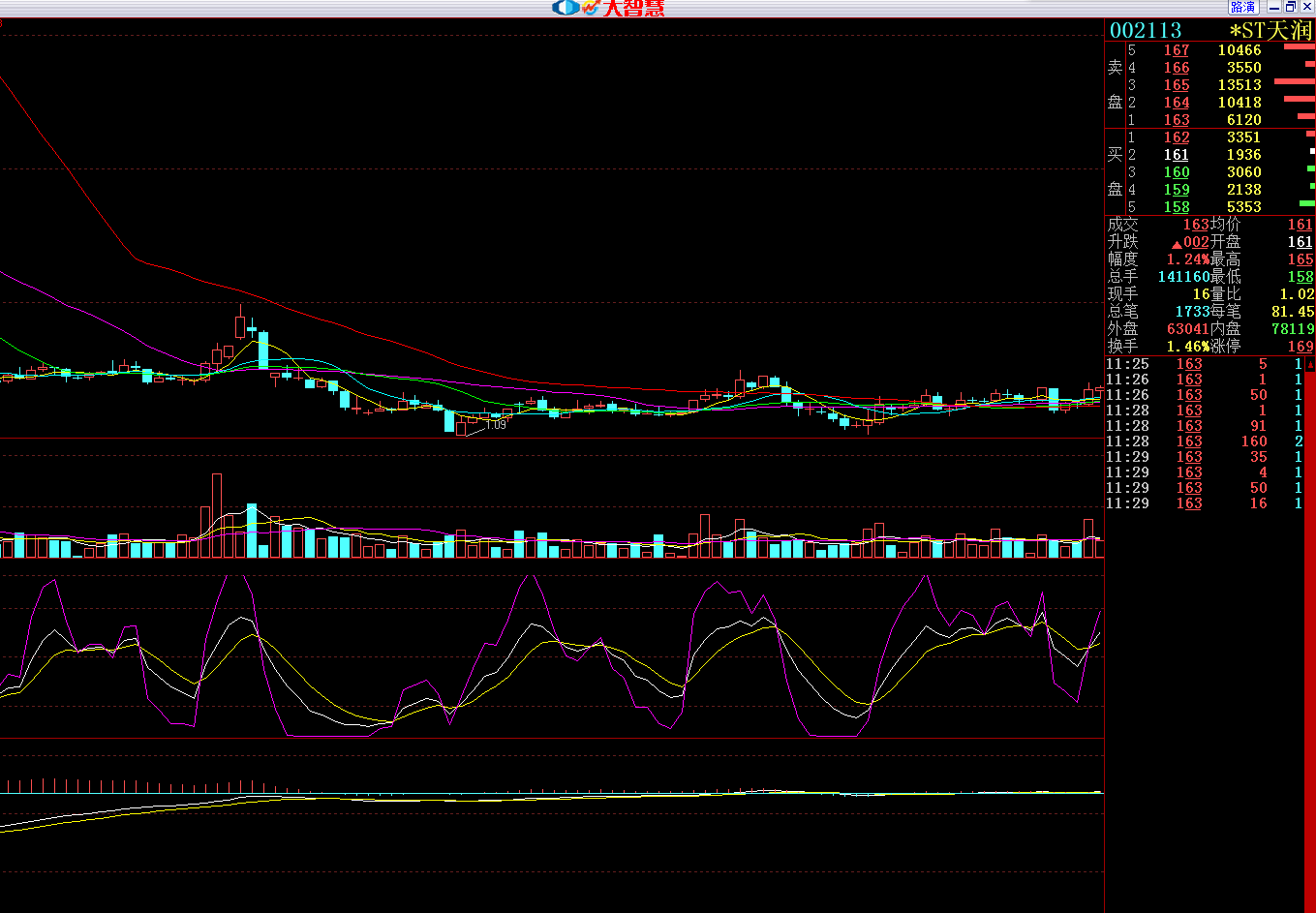
Task: Click the 量比 value 1.02
Action: click(1296, 294)
